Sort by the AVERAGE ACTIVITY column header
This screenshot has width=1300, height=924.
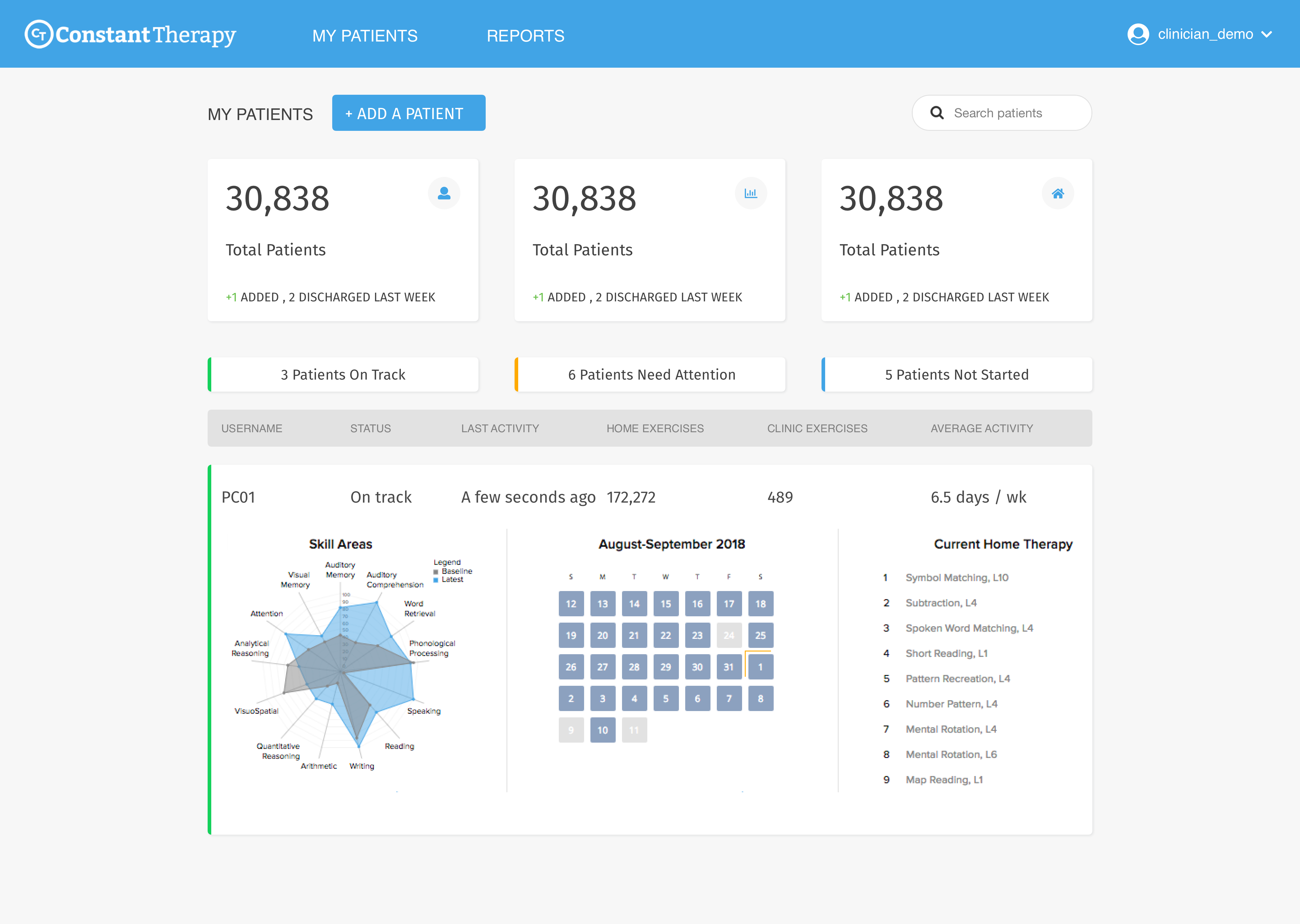coord(981,428)
